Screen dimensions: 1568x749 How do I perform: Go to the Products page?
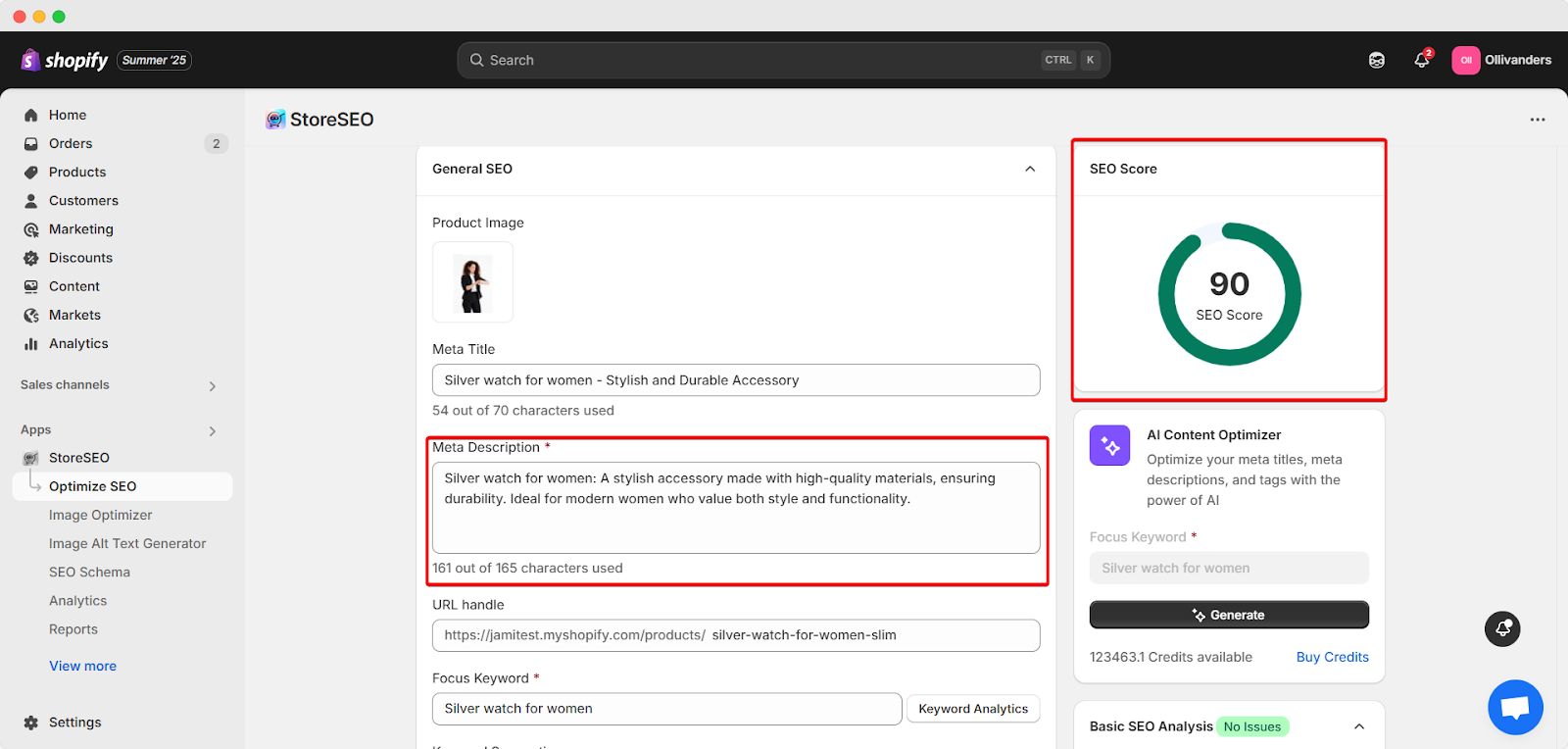click(x=77, y=172)
